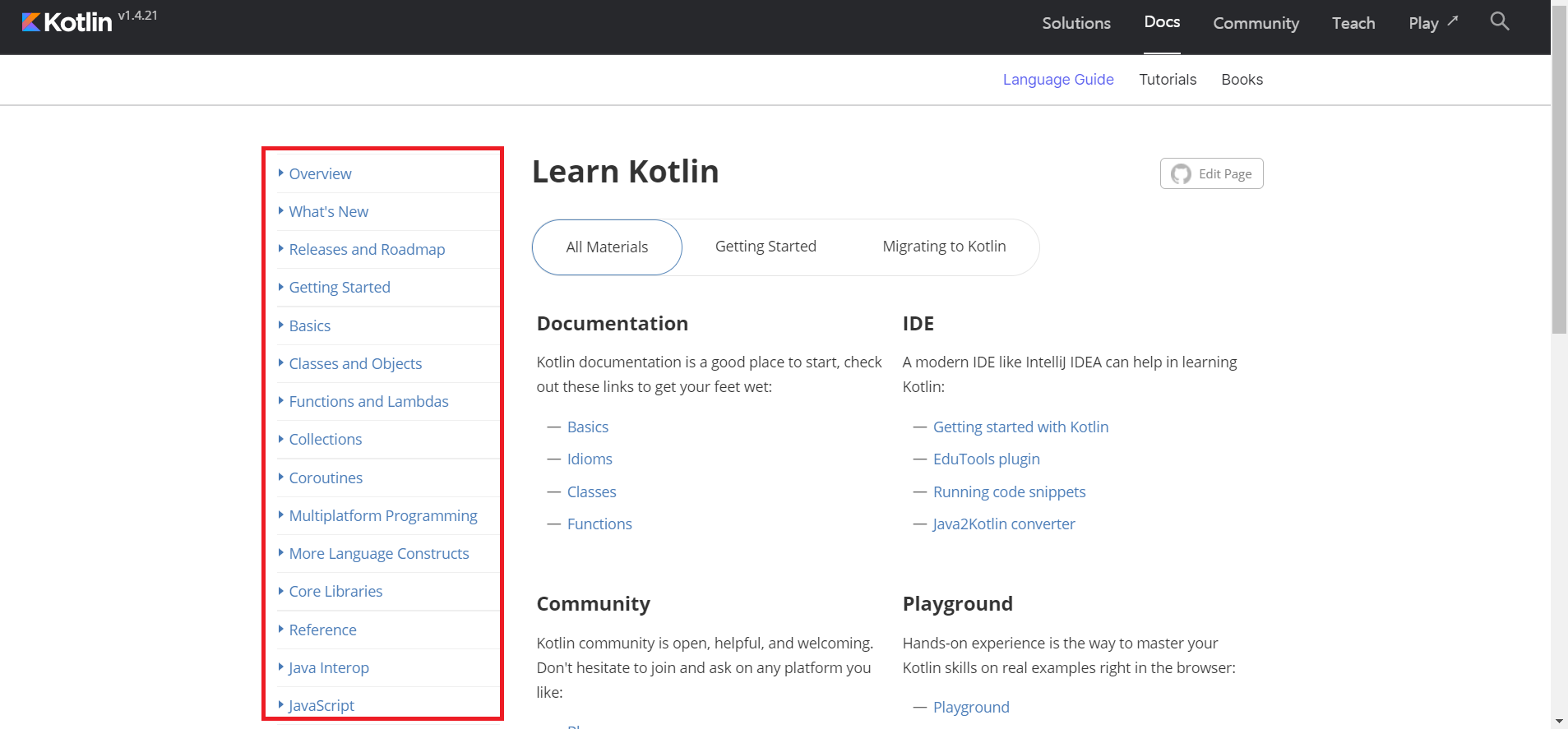
Task: Click the IDE section heading
Action: click(x=918, y=324)
